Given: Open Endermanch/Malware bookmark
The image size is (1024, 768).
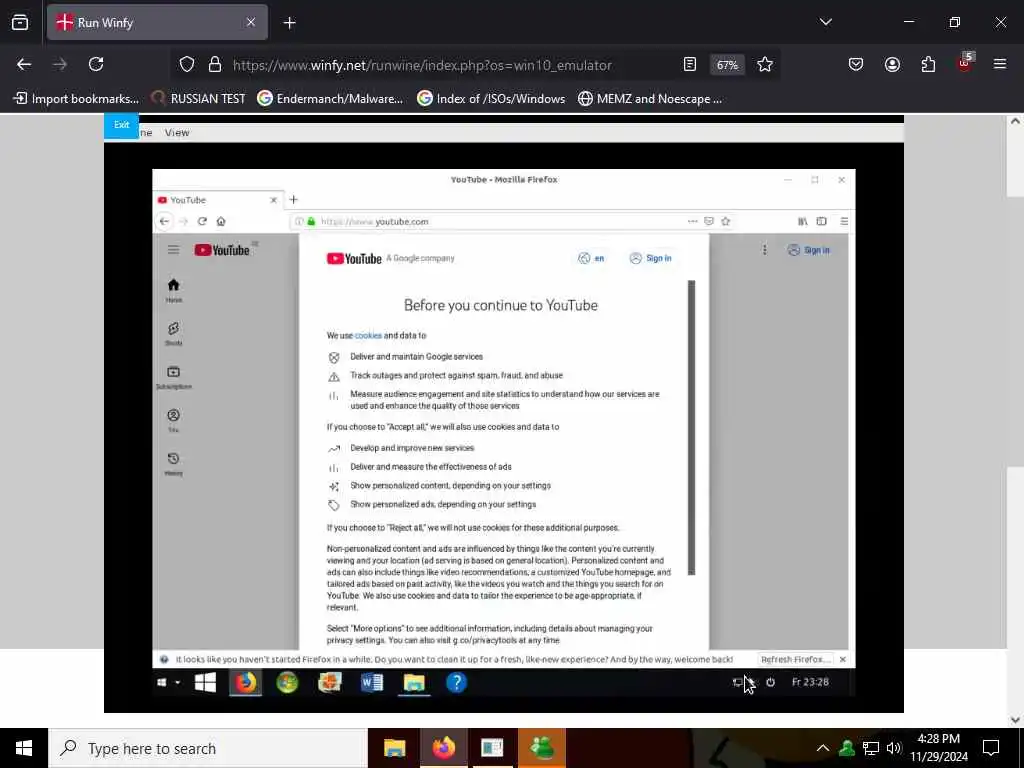Looking at the screenshot, I should (330, 99).
